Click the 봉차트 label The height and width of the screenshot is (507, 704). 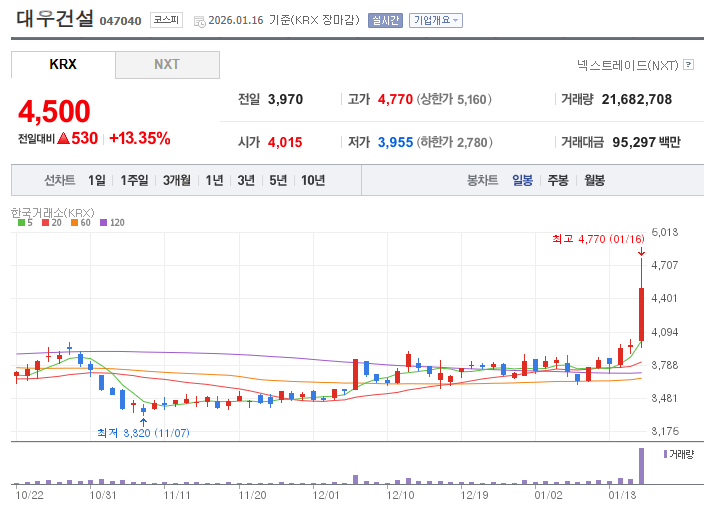coord(483,180)
